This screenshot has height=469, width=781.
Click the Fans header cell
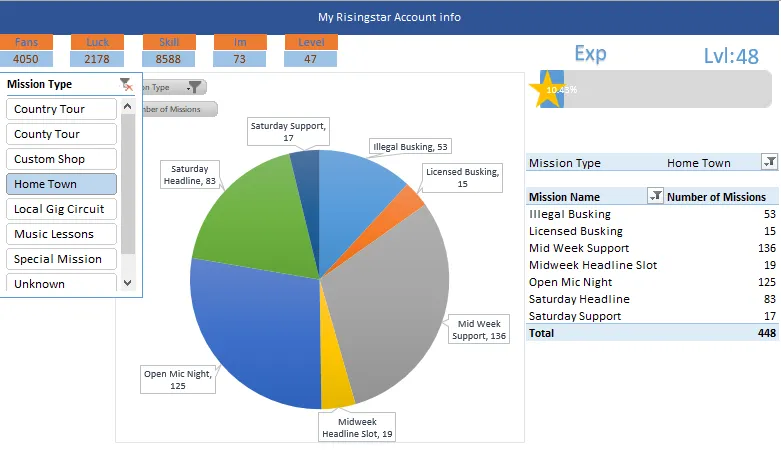pyautogui.click(x=26, y=42)
